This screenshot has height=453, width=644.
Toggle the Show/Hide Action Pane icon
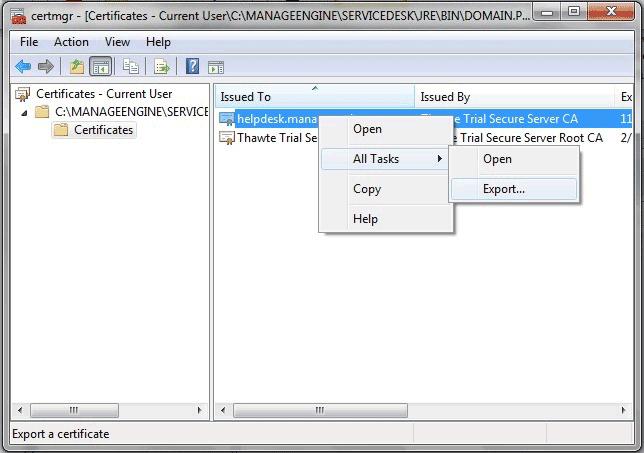point(216,67)
